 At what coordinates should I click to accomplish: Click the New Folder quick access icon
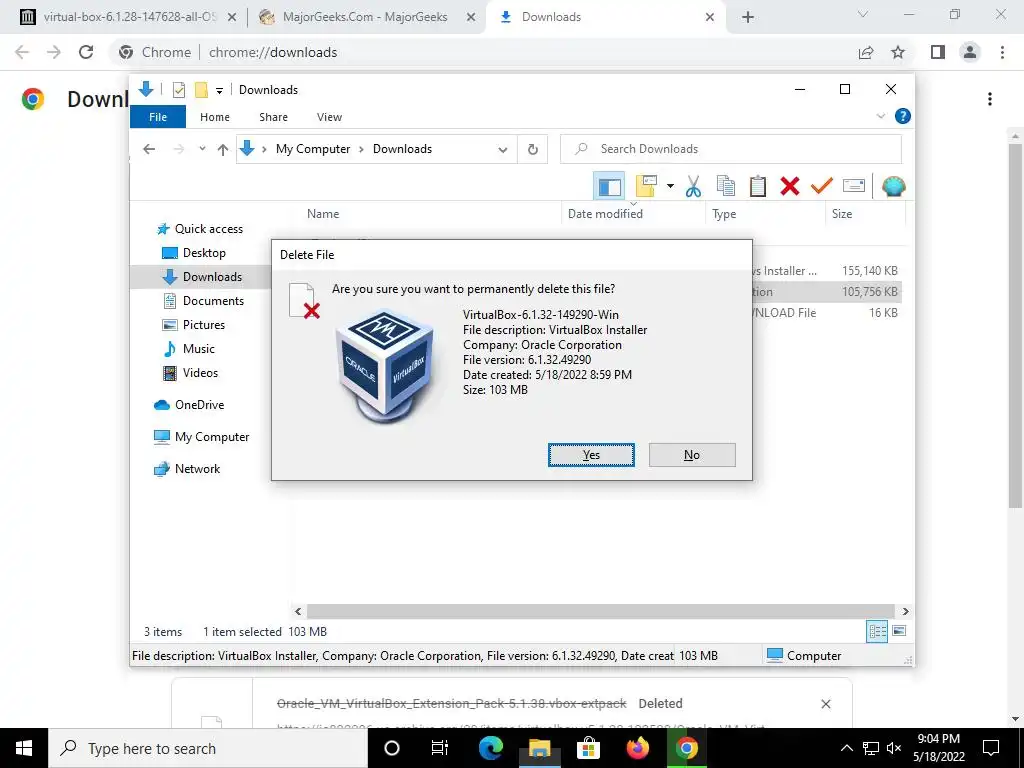tap(200, 90)
